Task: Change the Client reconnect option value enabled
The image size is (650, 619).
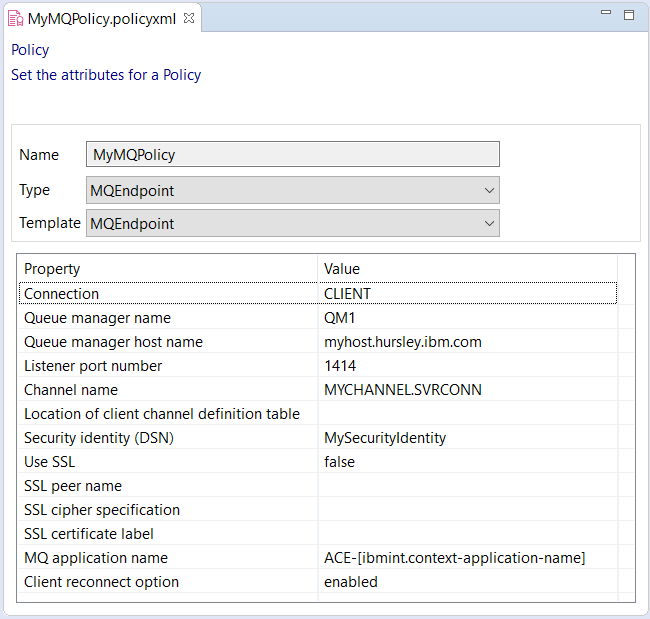Action: click(x=467, y=582)
